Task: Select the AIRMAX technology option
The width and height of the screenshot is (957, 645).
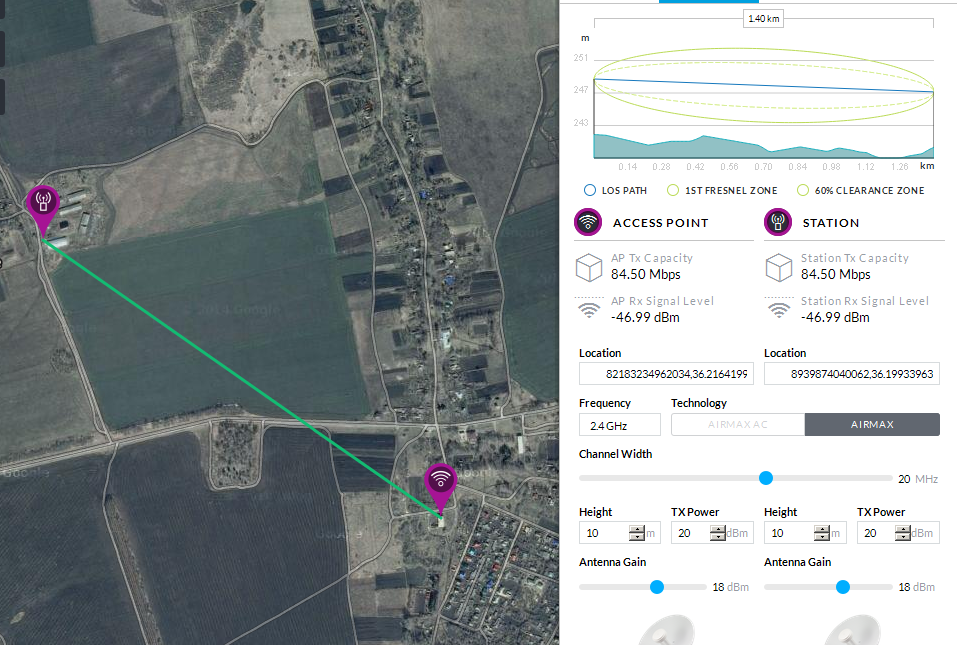Action: click(872, 425)
